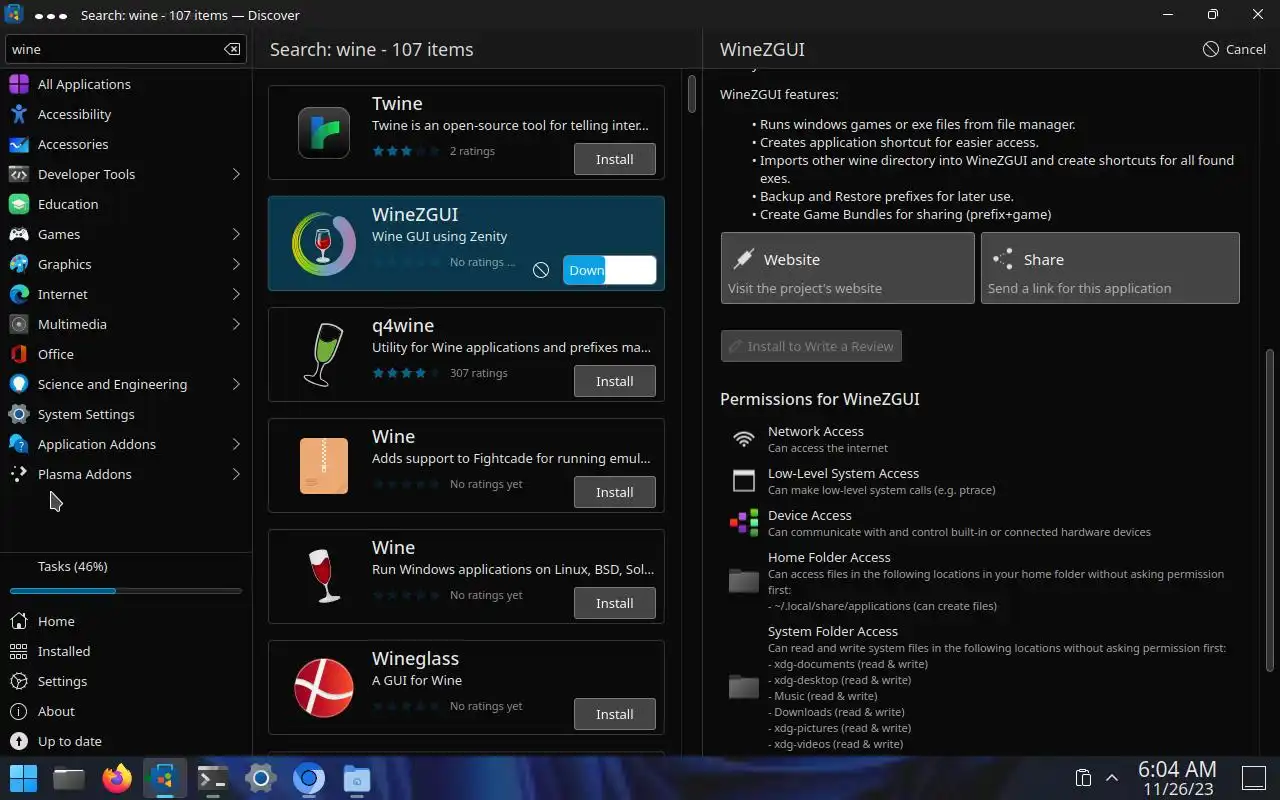Viewport: 1280px width, 800px height.
Task: Click the Tasks progress bar in the sidebar
Action: click(125, 591)
